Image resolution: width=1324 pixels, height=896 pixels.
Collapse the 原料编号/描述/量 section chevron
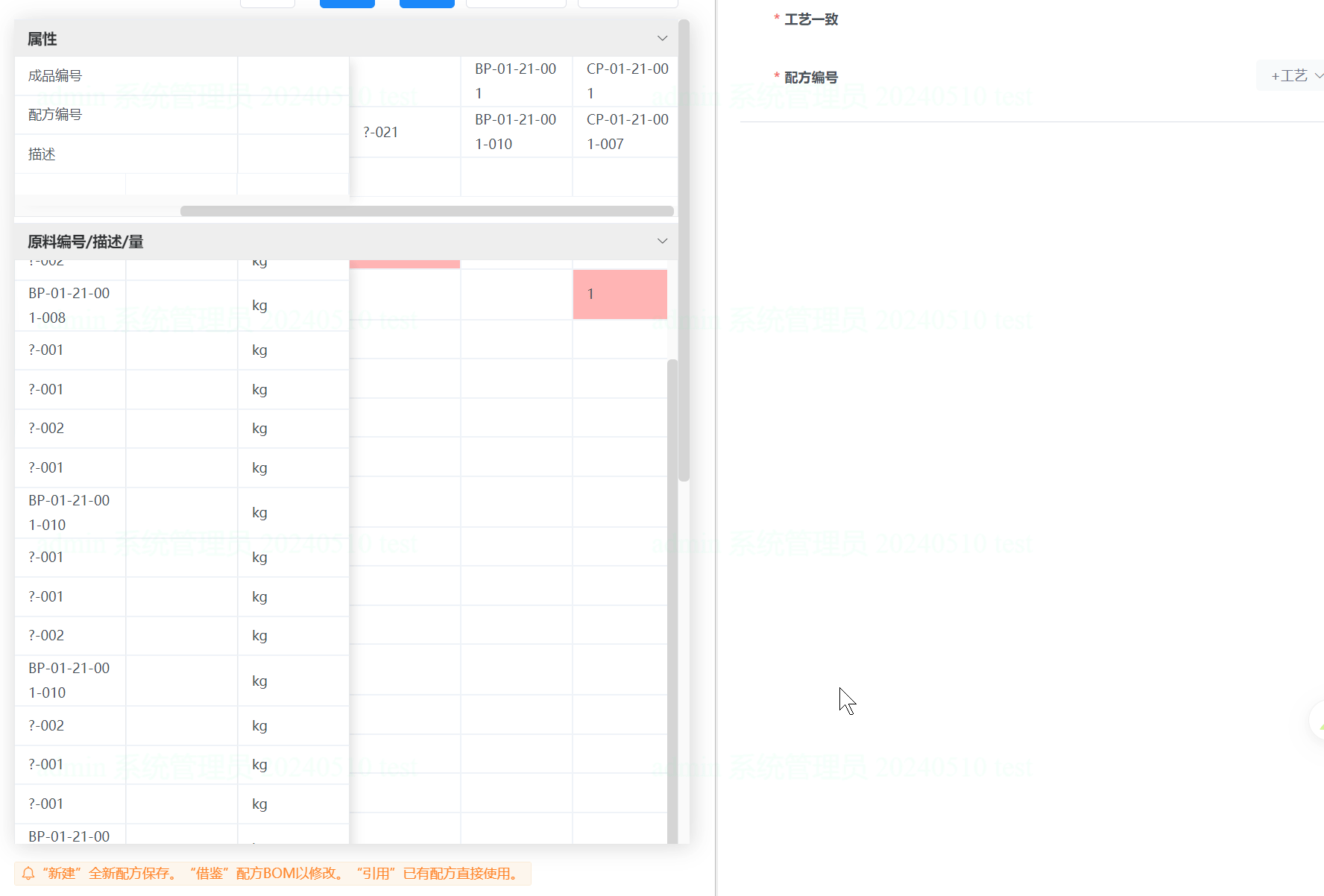[x=662, y=241]
